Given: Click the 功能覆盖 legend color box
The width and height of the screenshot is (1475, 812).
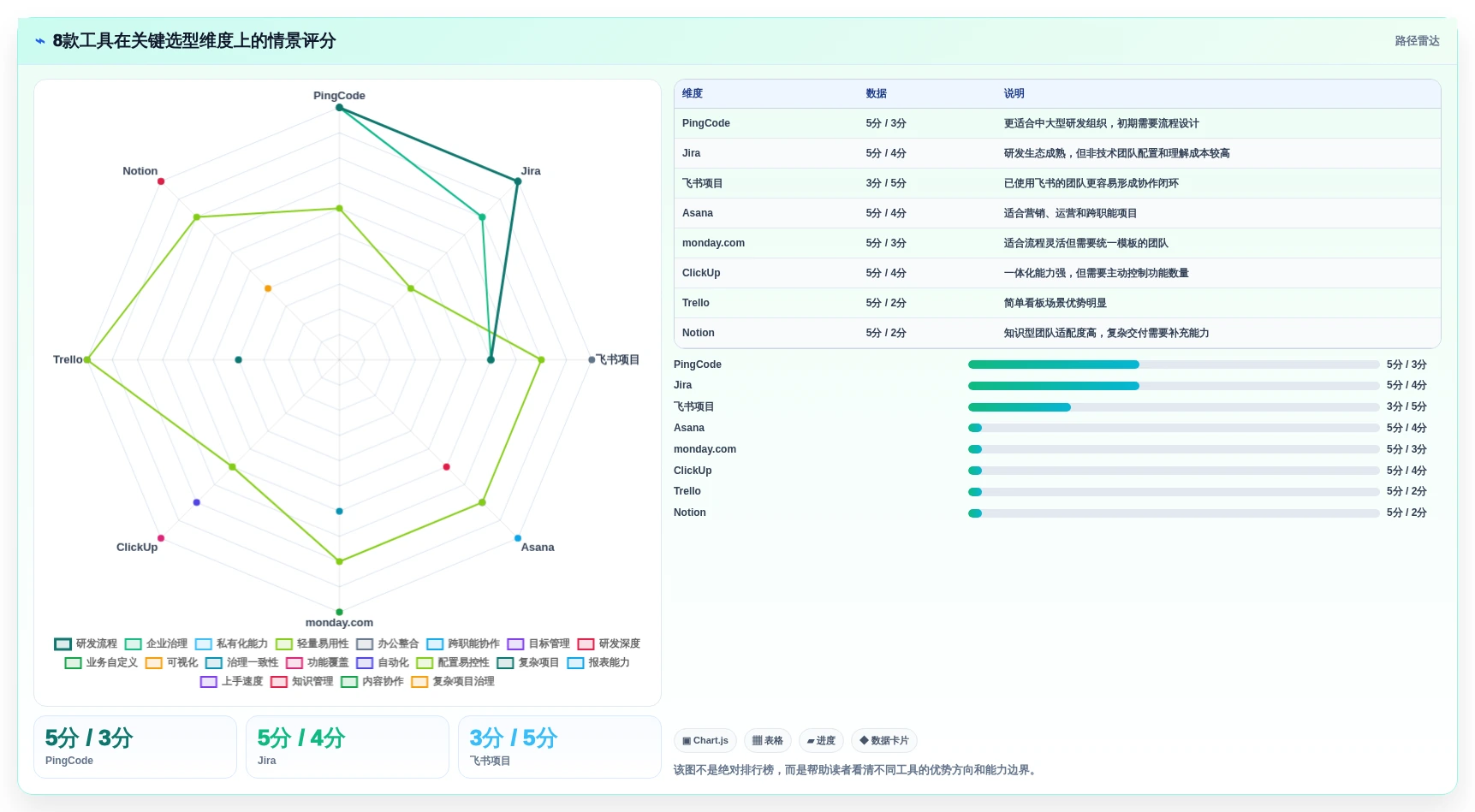Looking at the screenshot, I should pos(294,662).
